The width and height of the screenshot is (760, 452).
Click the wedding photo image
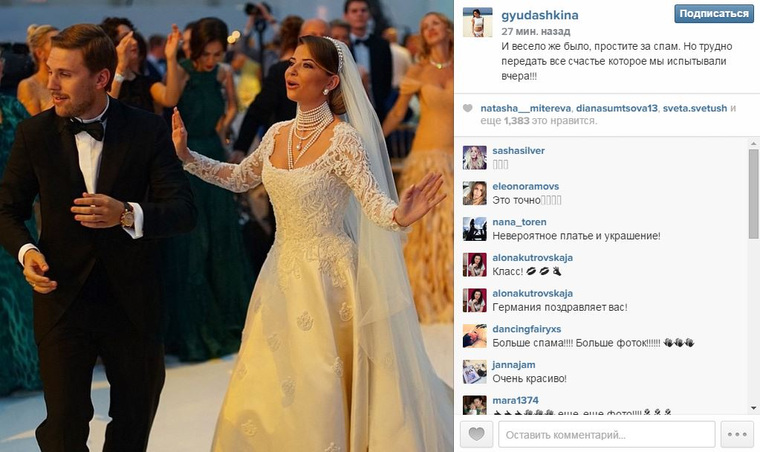pyautogui.click(x=226, y=226)
